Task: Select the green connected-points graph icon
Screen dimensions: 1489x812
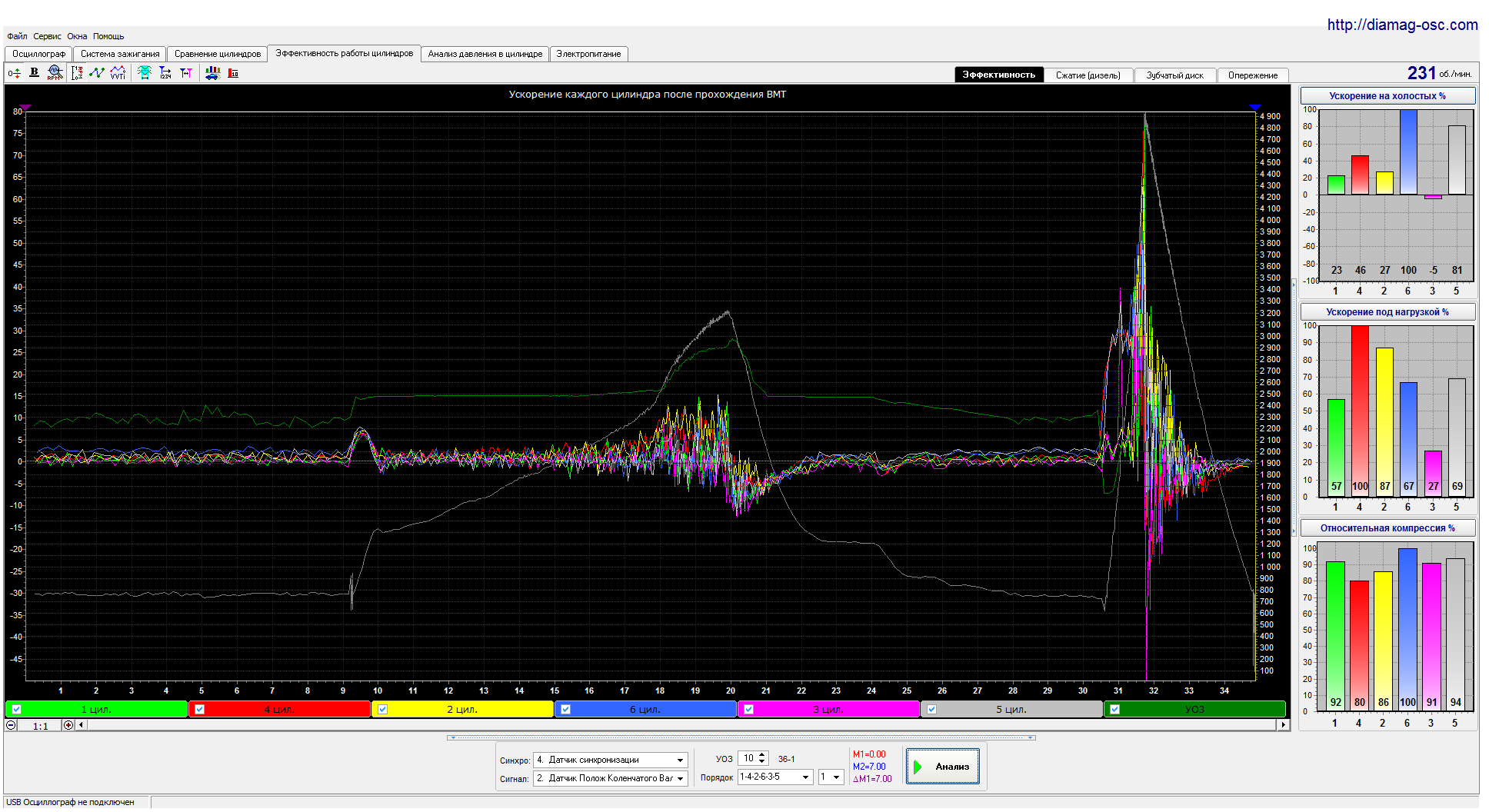Action: (97, 72)
